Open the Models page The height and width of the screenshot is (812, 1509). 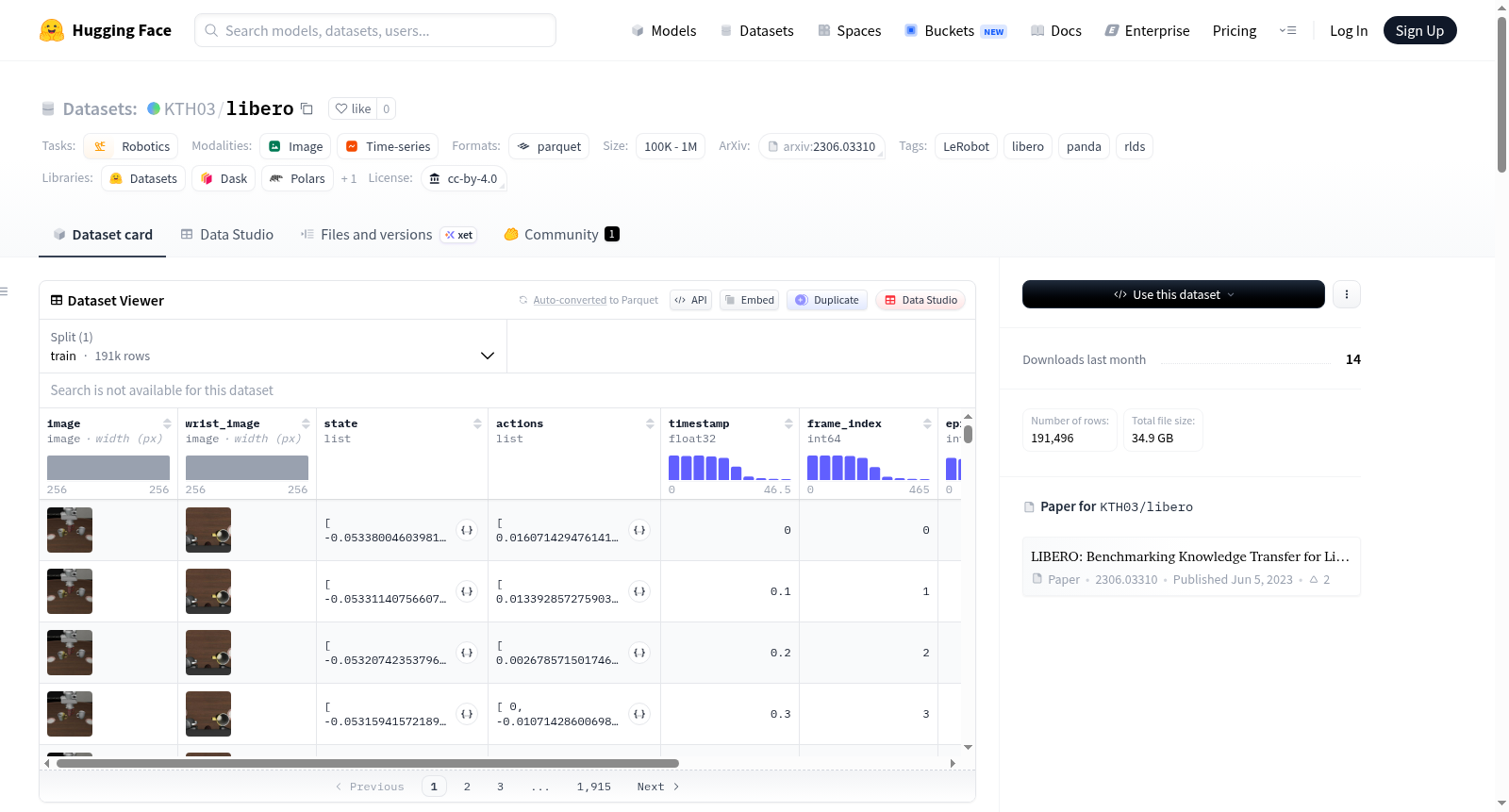[x=664, y=30]
